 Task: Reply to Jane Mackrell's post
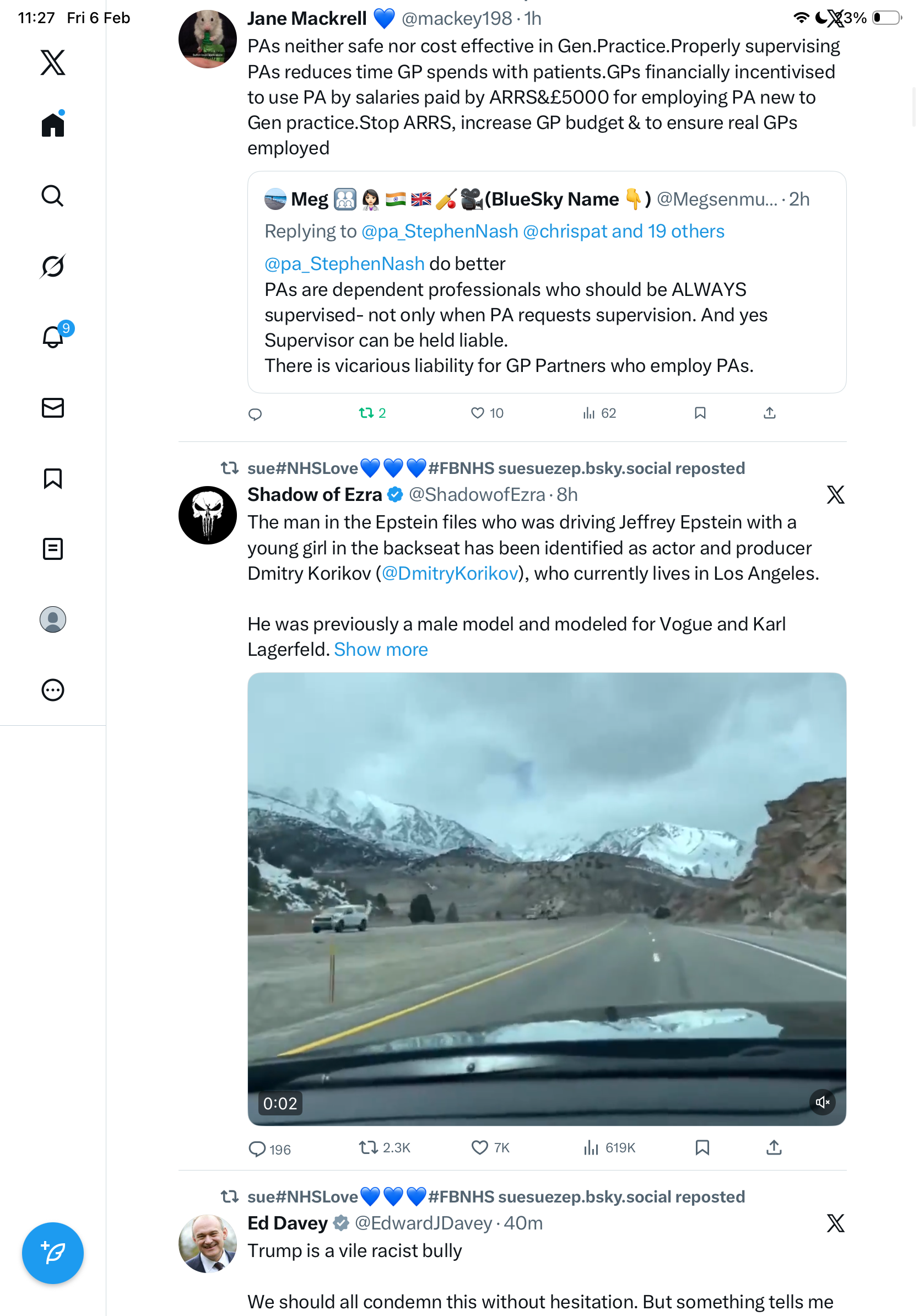[x=255, y=414]
